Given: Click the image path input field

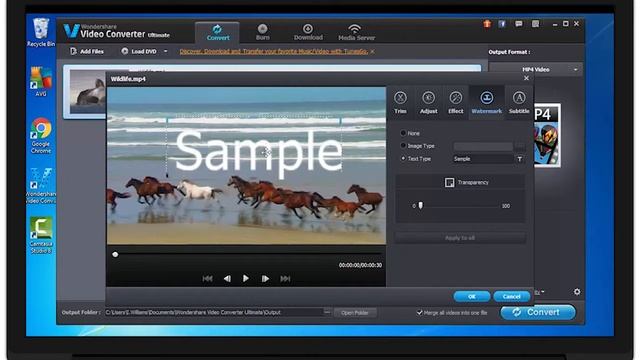Looking at the screenshot, I should (483, 146).
